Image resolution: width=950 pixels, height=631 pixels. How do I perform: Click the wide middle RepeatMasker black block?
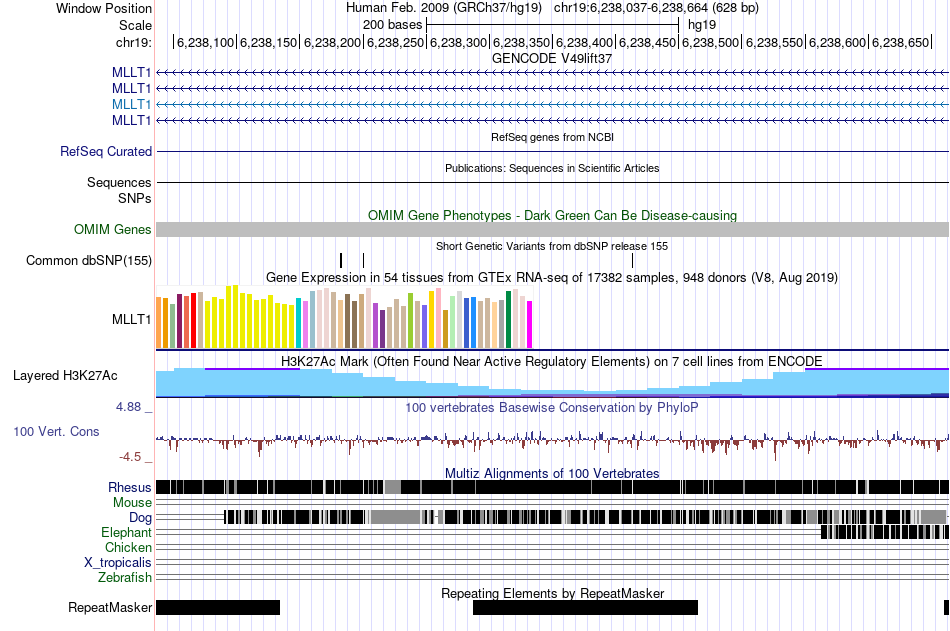(585, 607)
